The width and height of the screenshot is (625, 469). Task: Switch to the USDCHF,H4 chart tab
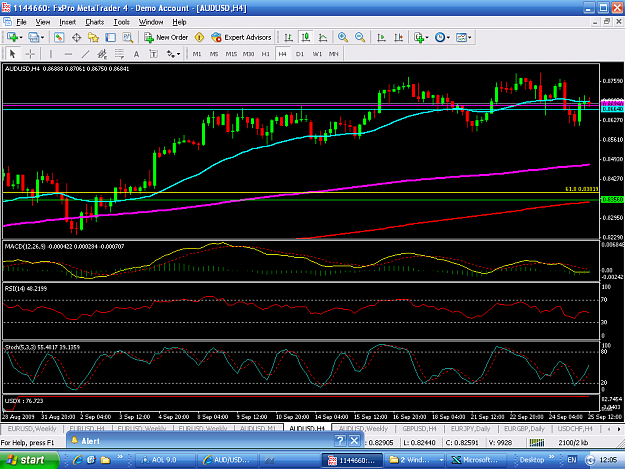(575, 429)
